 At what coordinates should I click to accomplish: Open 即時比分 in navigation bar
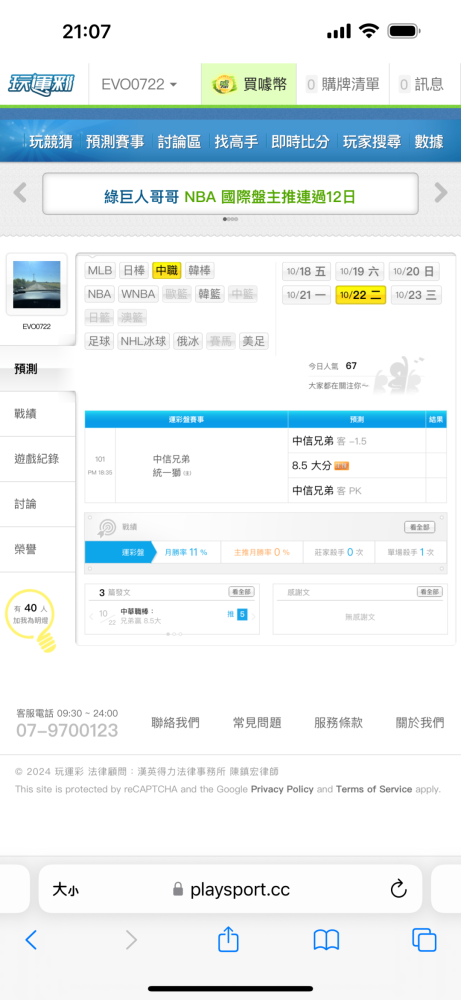click(x=300, y=142)
